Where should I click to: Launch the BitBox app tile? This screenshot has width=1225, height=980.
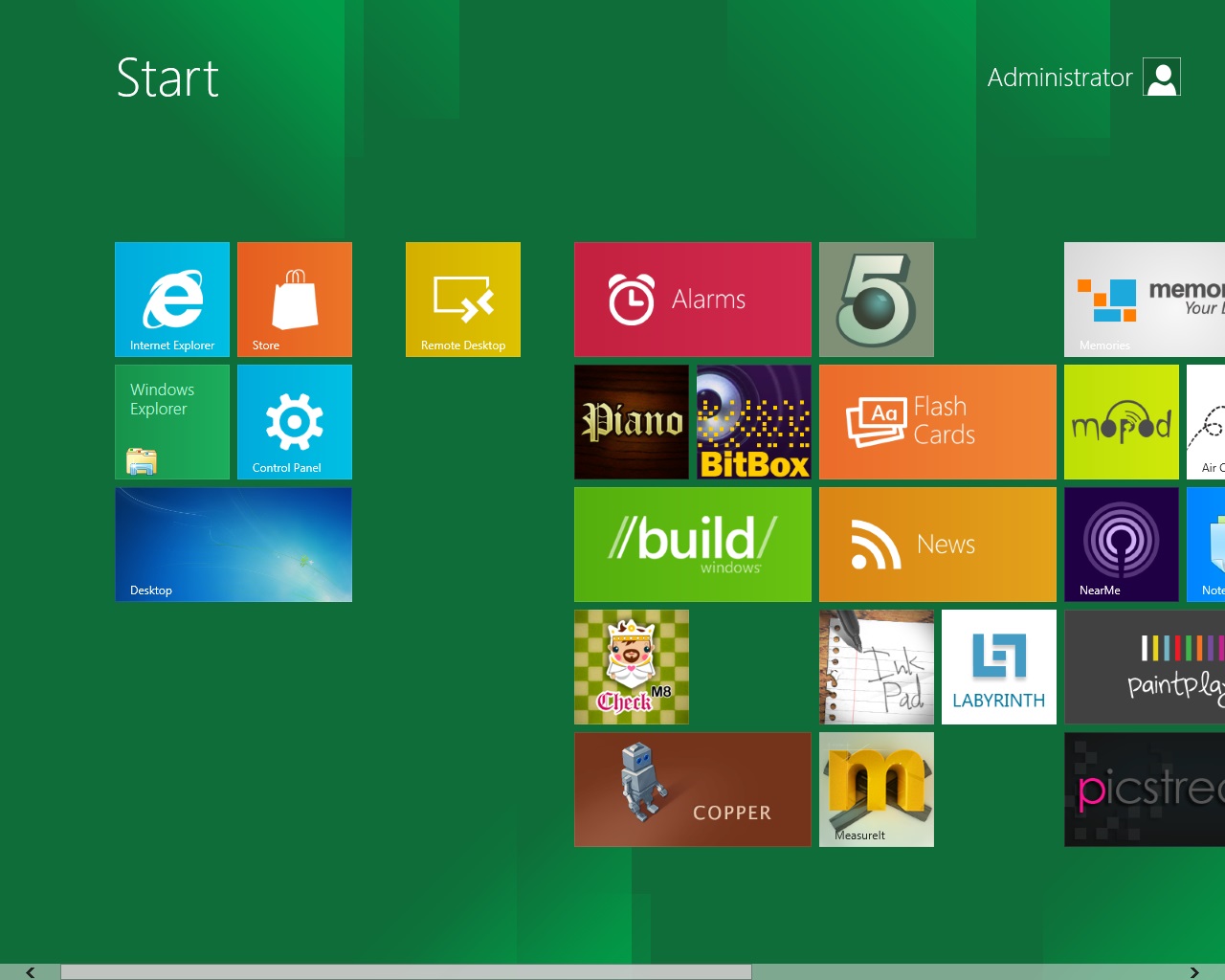754,422
